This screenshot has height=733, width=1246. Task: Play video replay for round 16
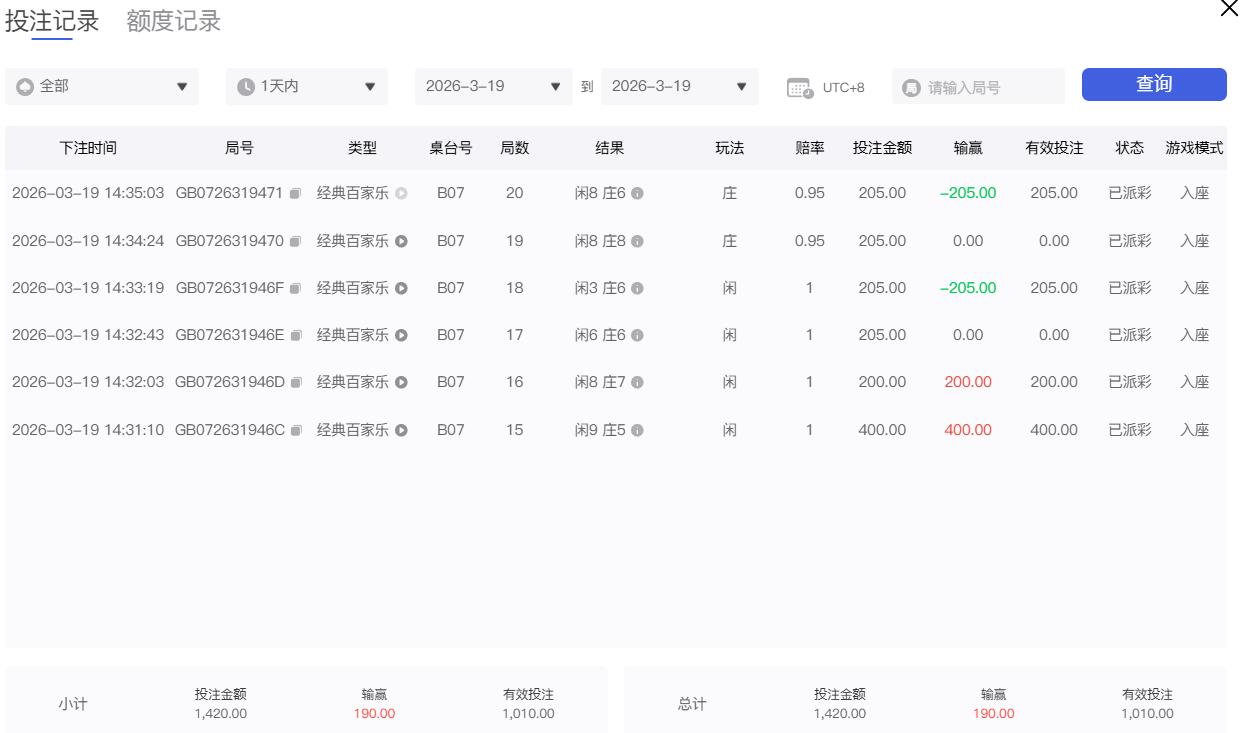point(402,382)
